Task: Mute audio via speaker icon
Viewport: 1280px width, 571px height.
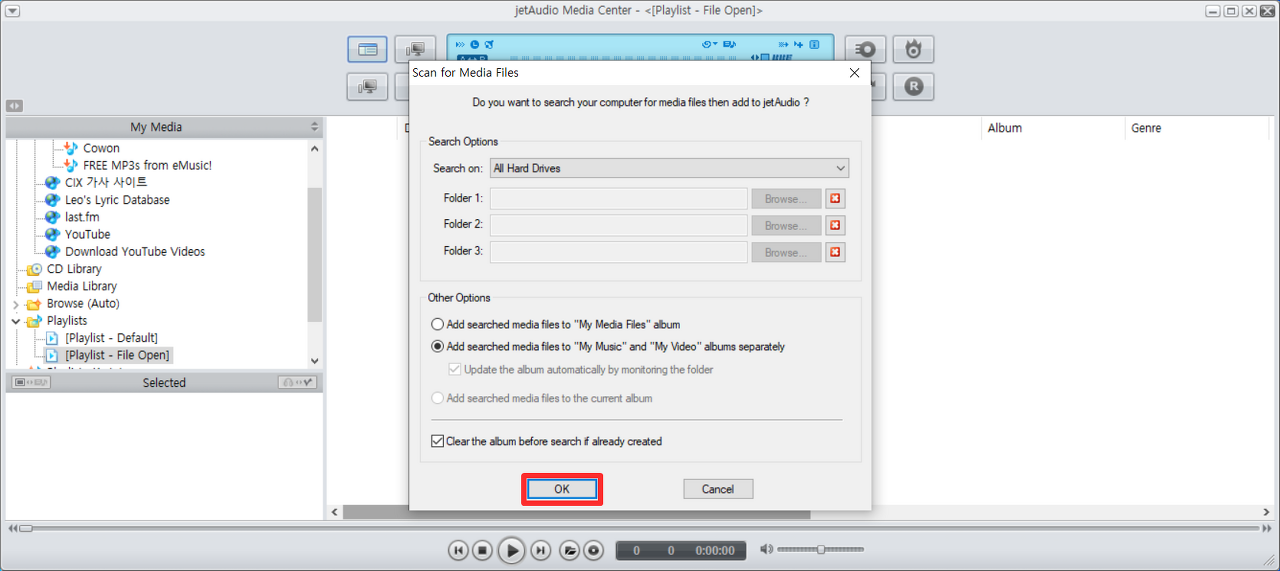Action: (766, 549)
